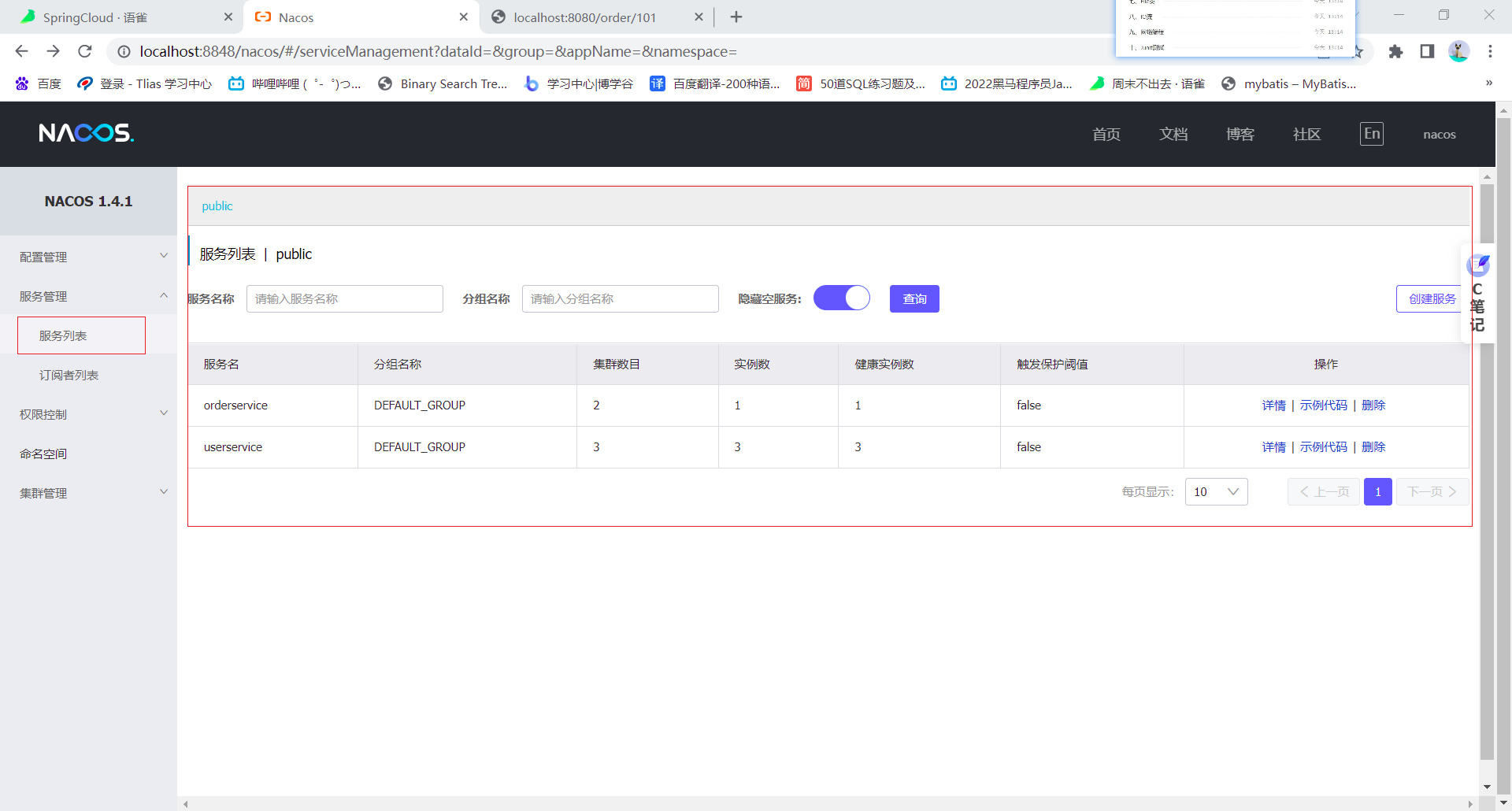
Task: Open 文档 in the top navigation
Action: point(1173,135)
